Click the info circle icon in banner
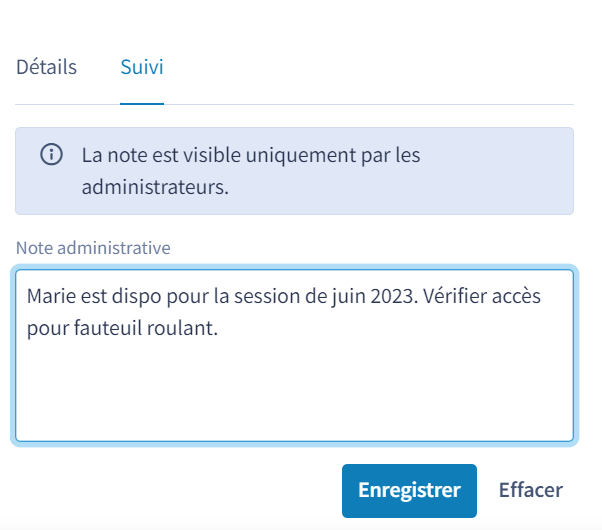Image resolution: width=602 pixels, height=530 pixels. pos(51,154)
